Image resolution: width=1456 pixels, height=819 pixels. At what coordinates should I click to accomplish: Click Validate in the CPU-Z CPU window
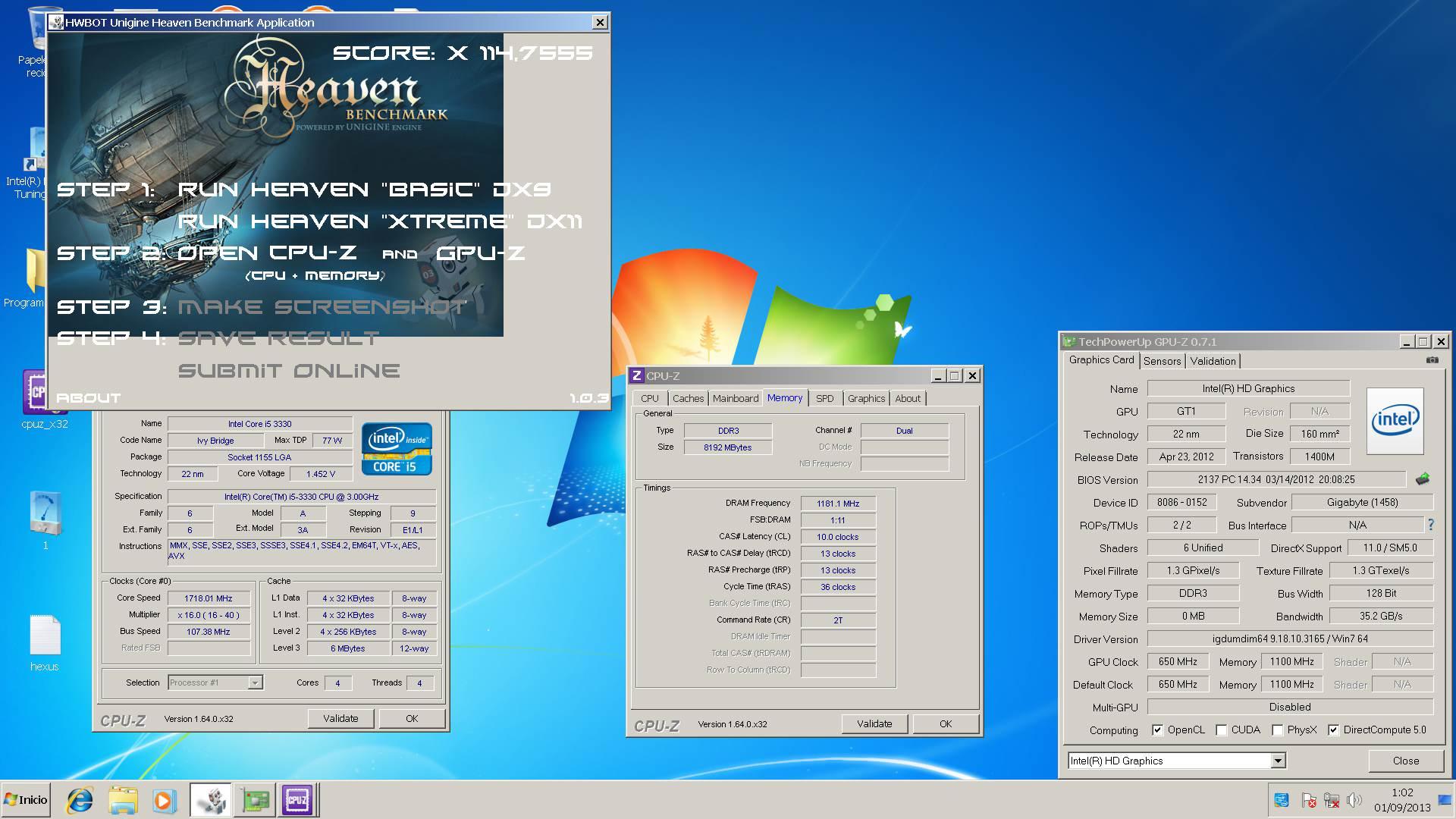coord(340,718)
